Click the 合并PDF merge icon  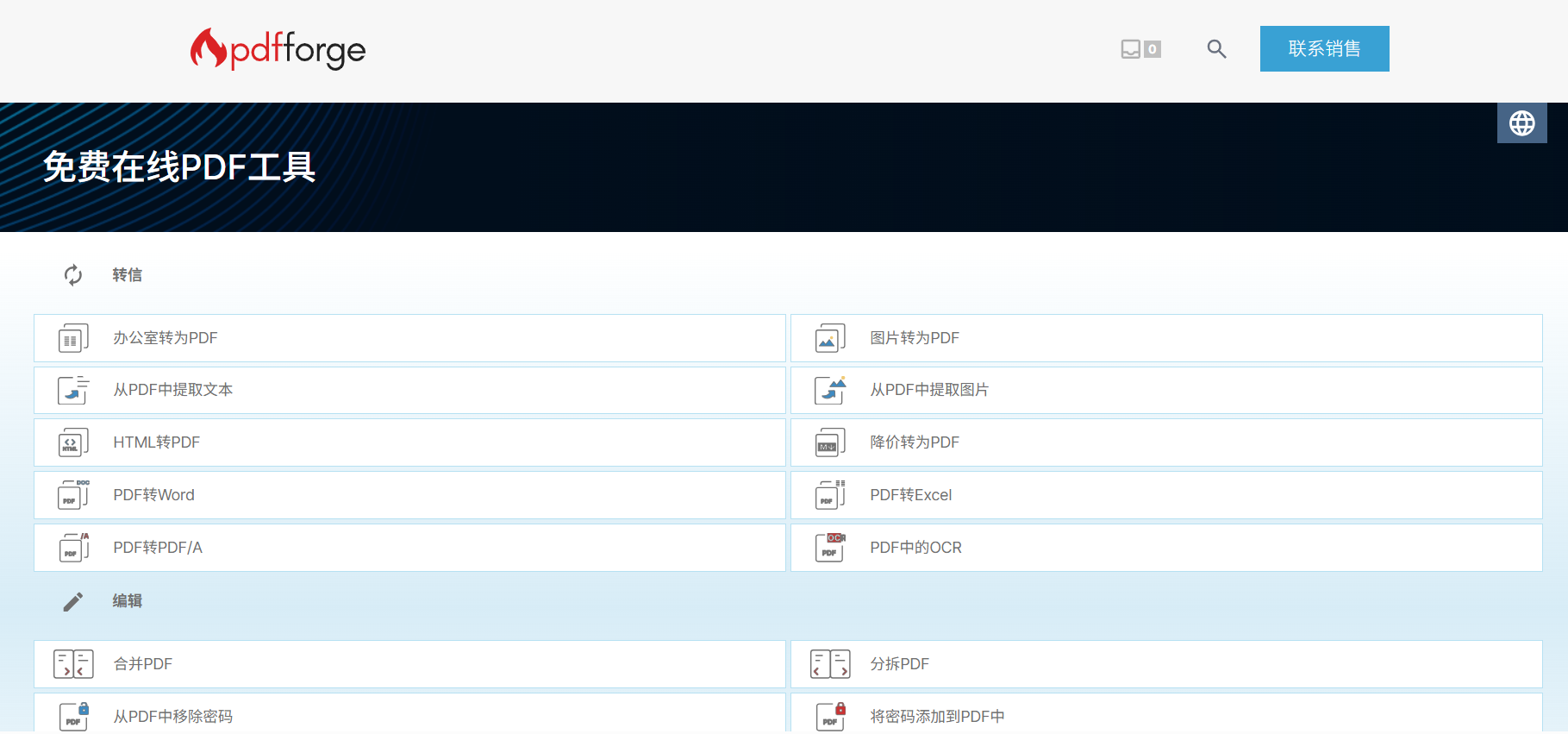[x=73, y=664]
